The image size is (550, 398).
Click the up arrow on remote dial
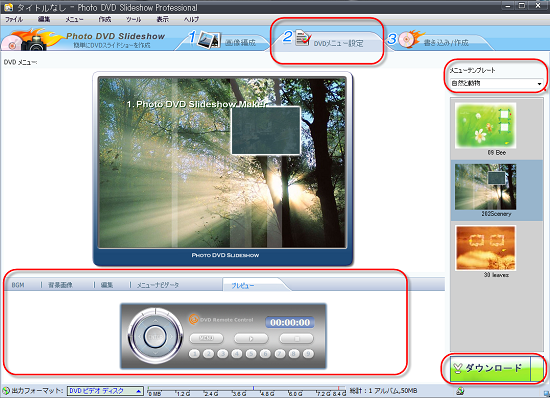click(155, 320)
